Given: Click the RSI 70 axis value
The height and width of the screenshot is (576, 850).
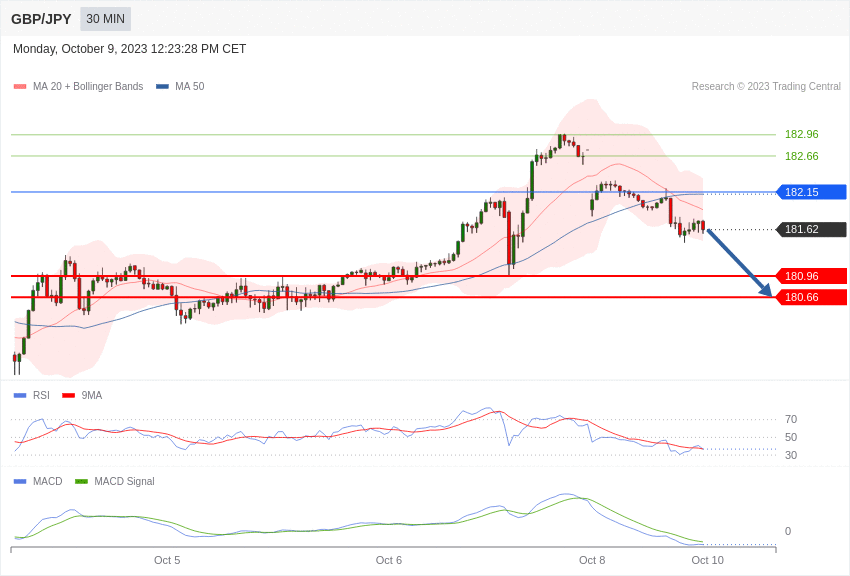Looking at the screenshot, I should tap(791, 419).
